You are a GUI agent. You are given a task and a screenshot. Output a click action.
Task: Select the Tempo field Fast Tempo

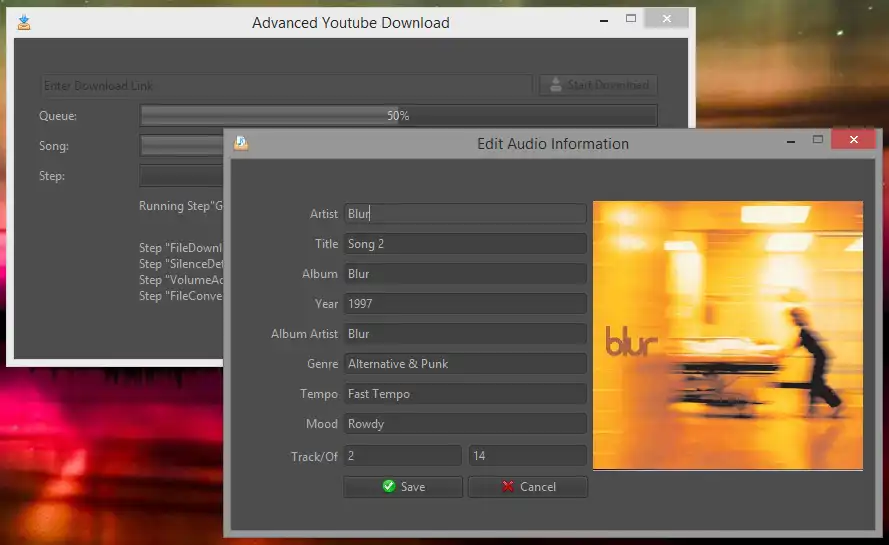(x=465, y=394)
